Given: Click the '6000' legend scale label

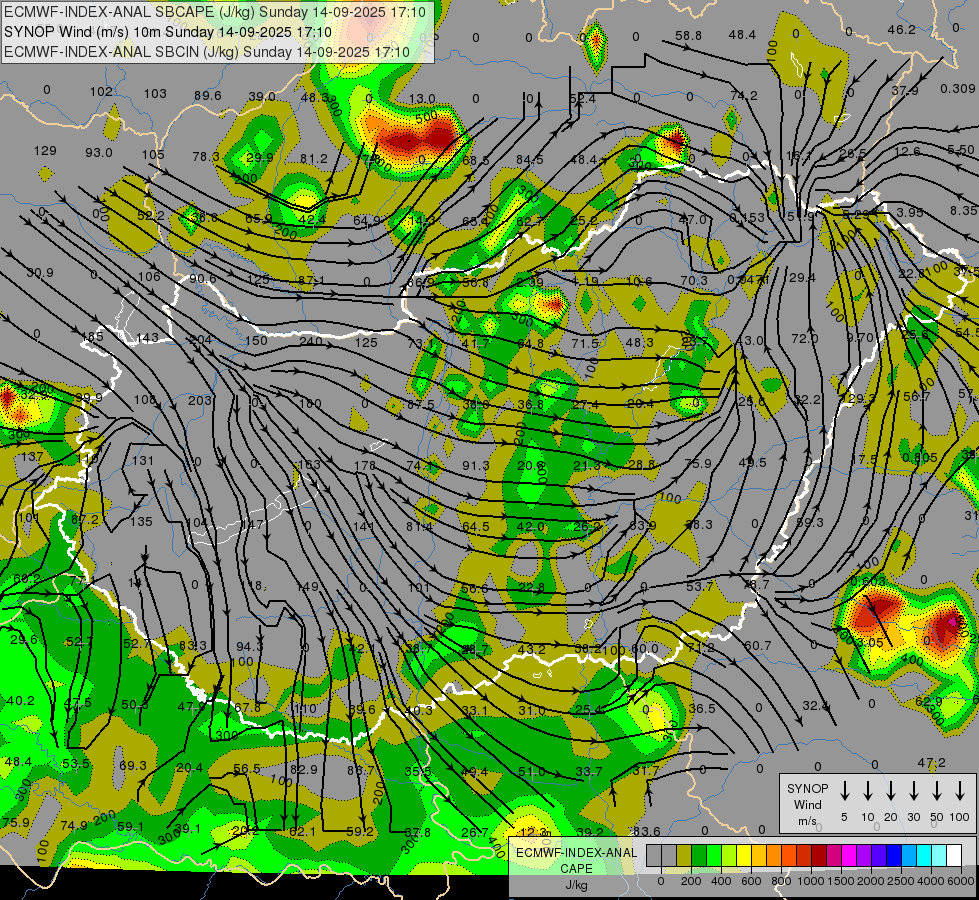Looking at the screenshot, I should 961,881.
